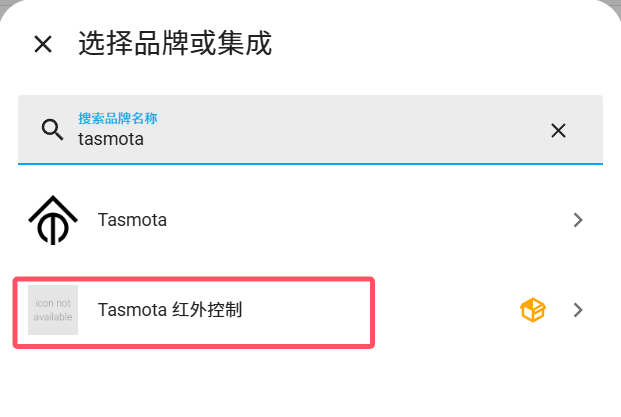Choose the Tasmota 红外控制 label
Viewport: 621px width, 417px height.
[x=170, y=310]
